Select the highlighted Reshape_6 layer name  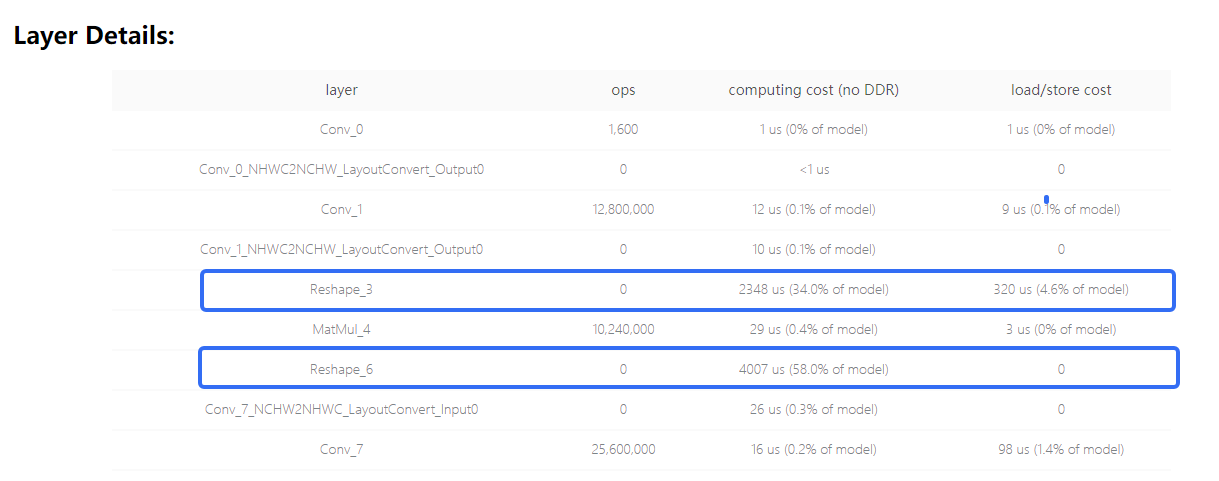(341, 369)
